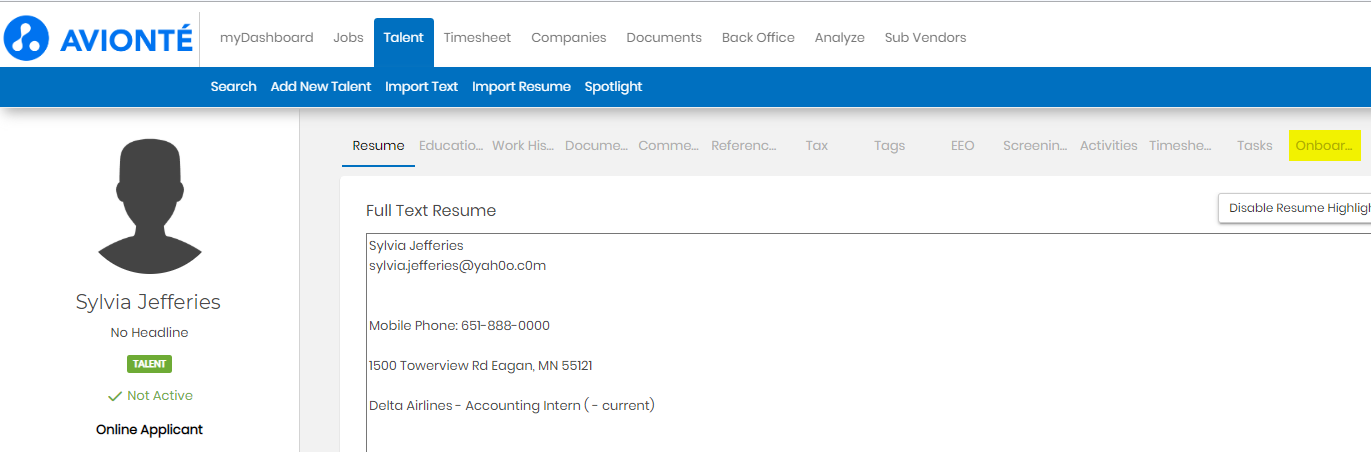The image size is (1371, 452).
Task: Open the Comments tab
Action: tap(669, 146)
